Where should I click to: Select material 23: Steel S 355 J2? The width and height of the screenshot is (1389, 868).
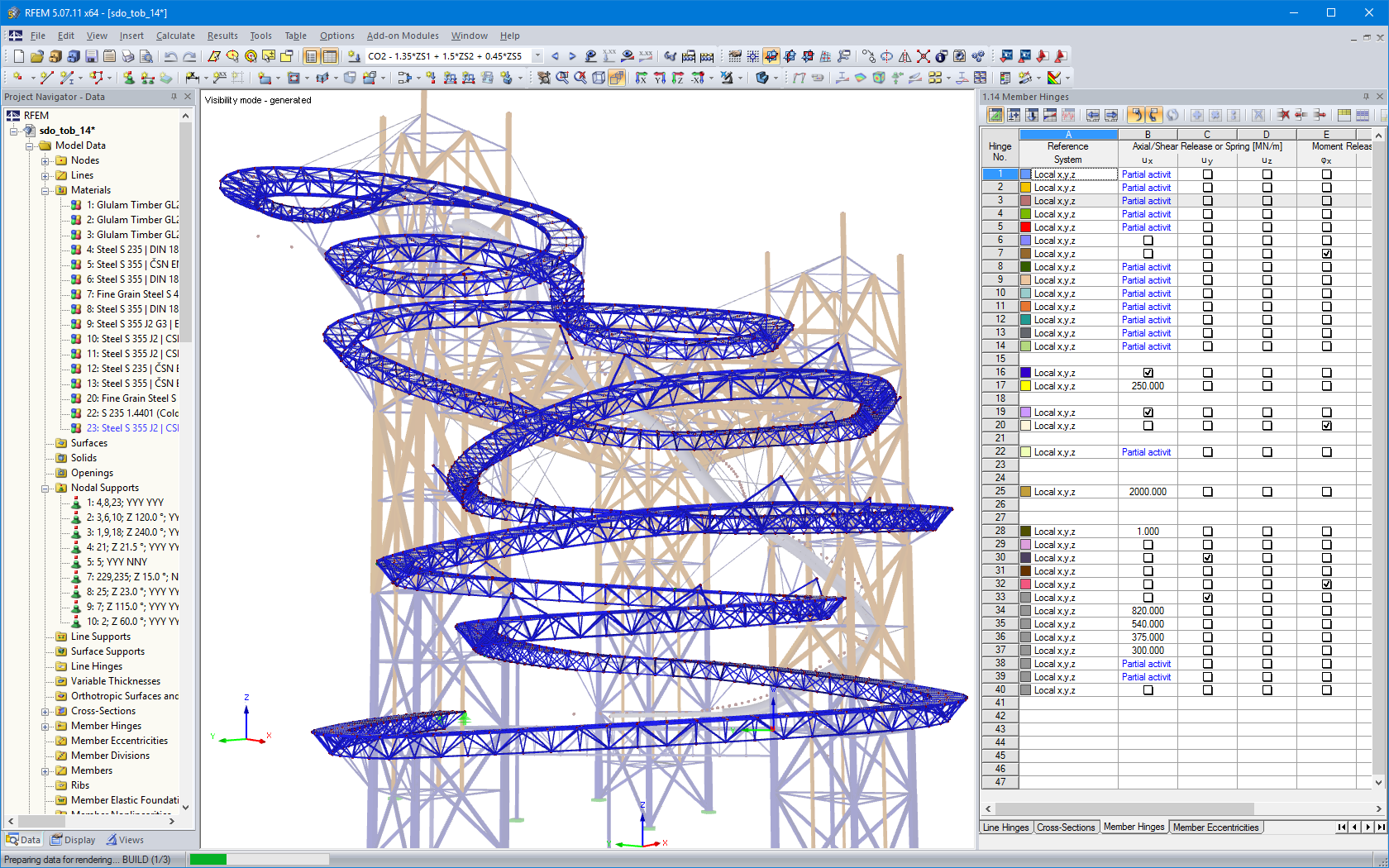coord(132,428)
